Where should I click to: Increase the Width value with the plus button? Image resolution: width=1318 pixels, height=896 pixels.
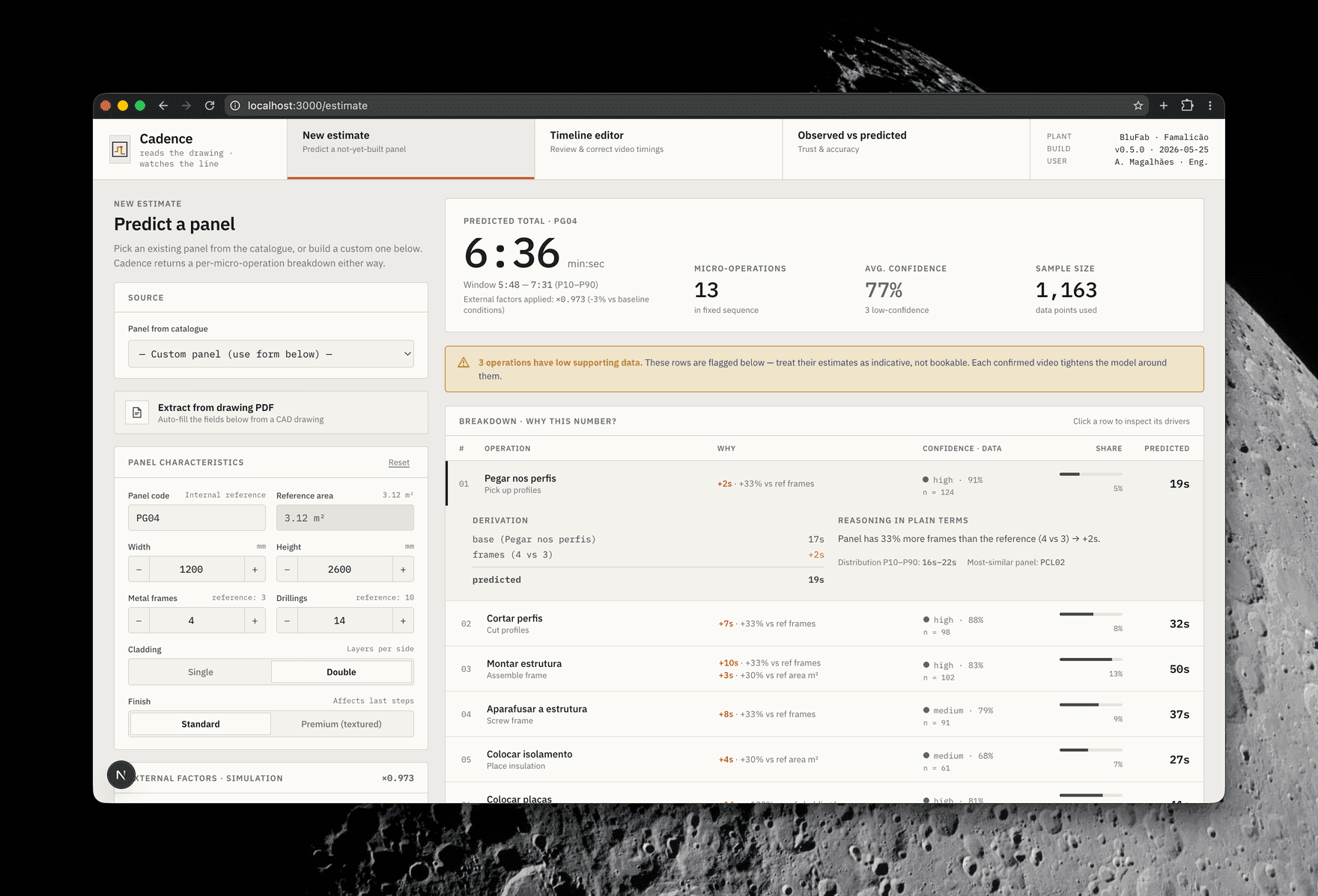pos(255,570)
